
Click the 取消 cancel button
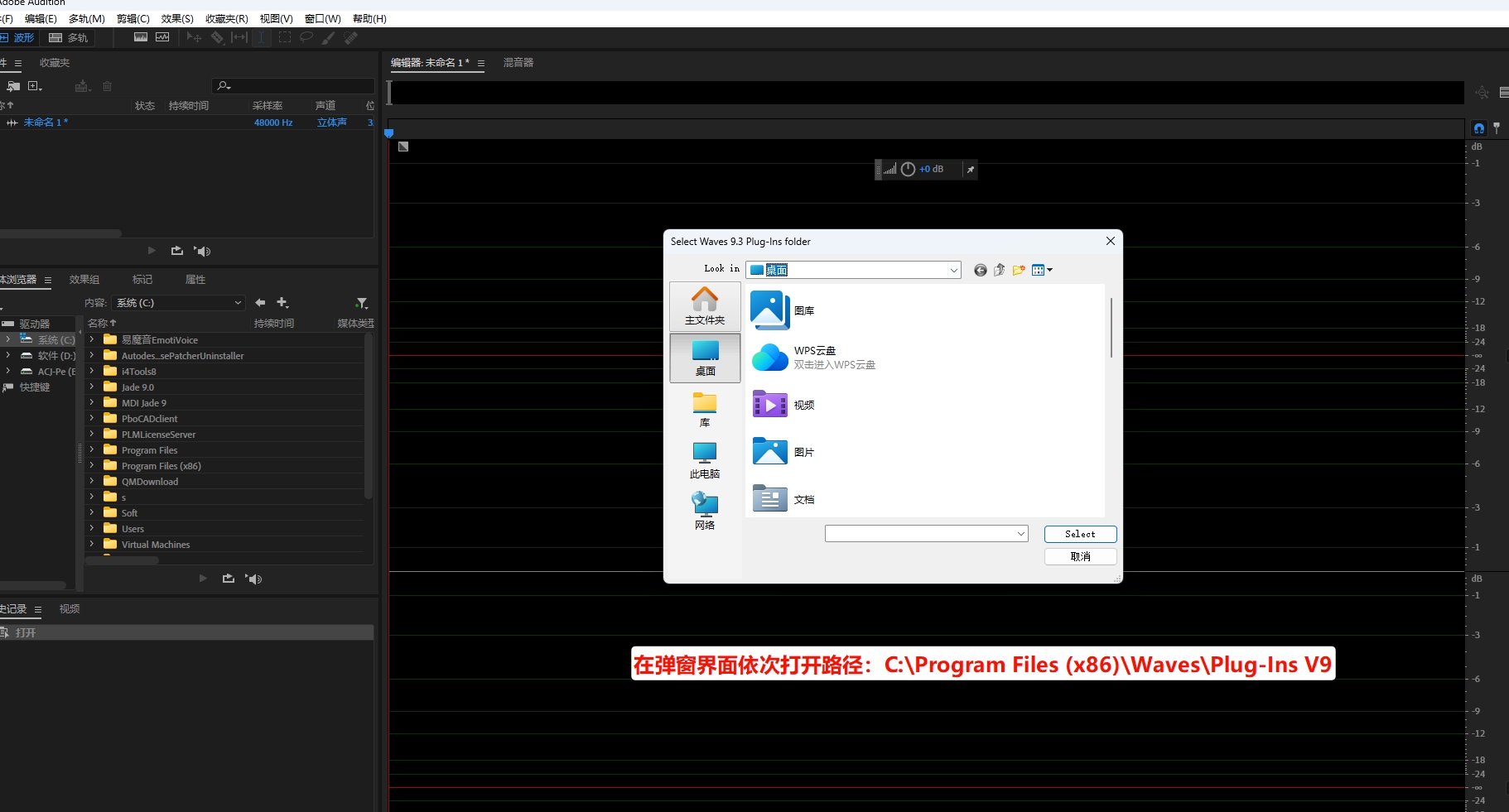(x=1080, y=556)
